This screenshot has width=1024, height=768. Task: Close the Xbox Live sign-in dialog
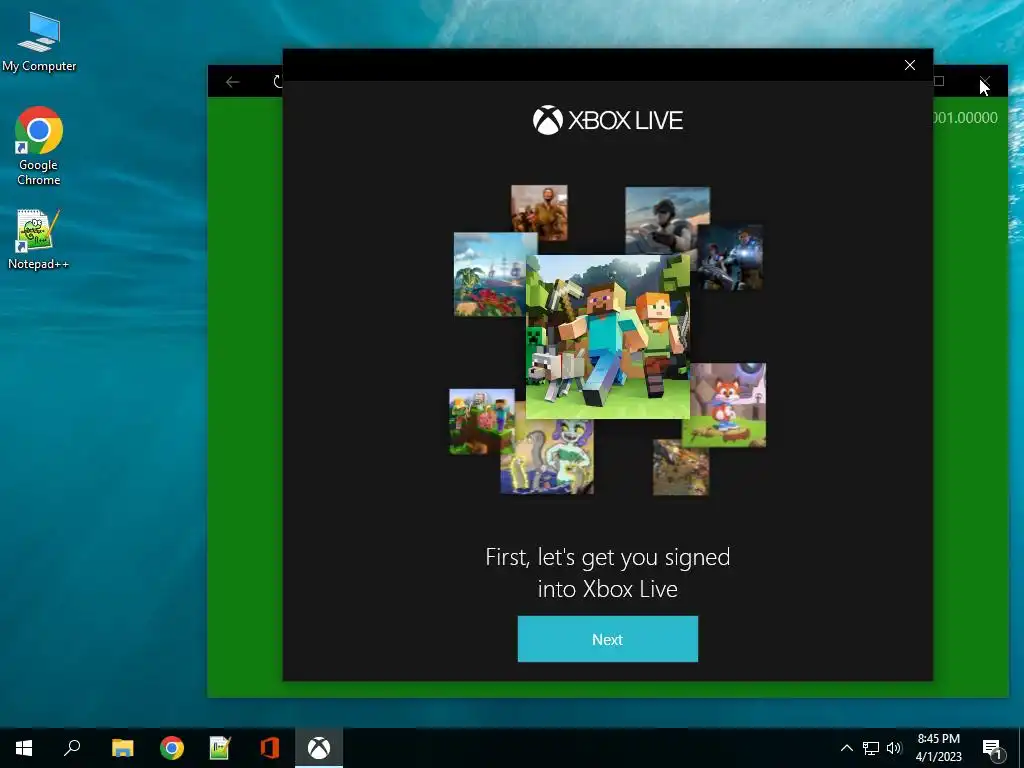pyautogui.click(x=910, y=65)
